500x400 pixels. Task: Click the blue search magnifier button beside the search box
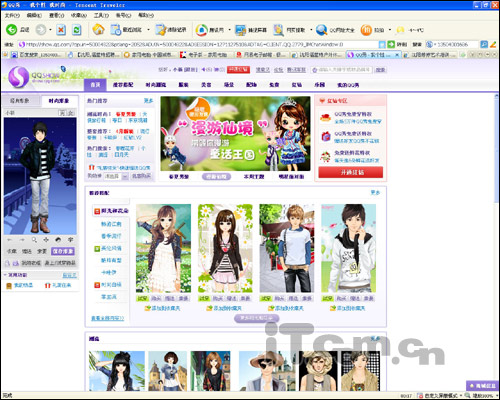click(x=484, y=44)
